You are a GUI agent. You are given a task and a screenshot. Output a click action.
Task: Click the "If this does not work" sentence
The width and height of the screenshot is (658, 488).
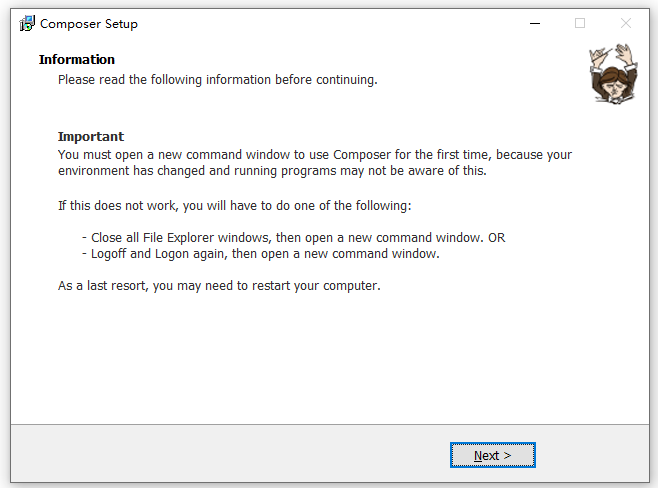click(234, 205)
